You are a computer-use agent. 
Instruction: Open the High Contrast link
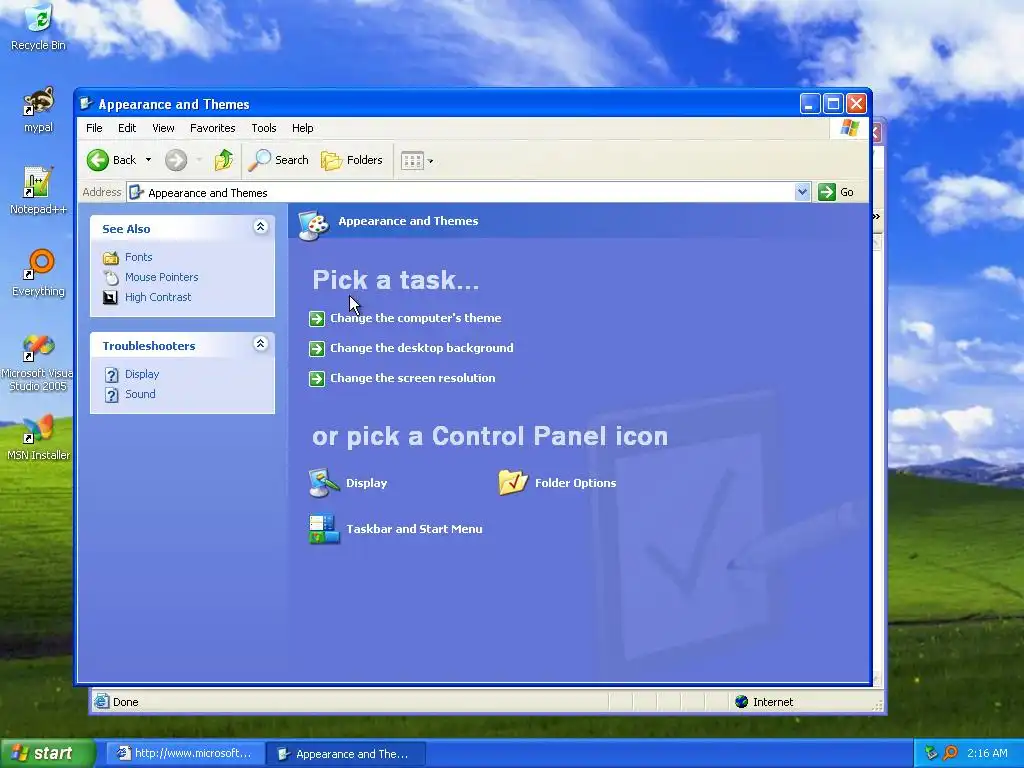[x=158, y=297]
